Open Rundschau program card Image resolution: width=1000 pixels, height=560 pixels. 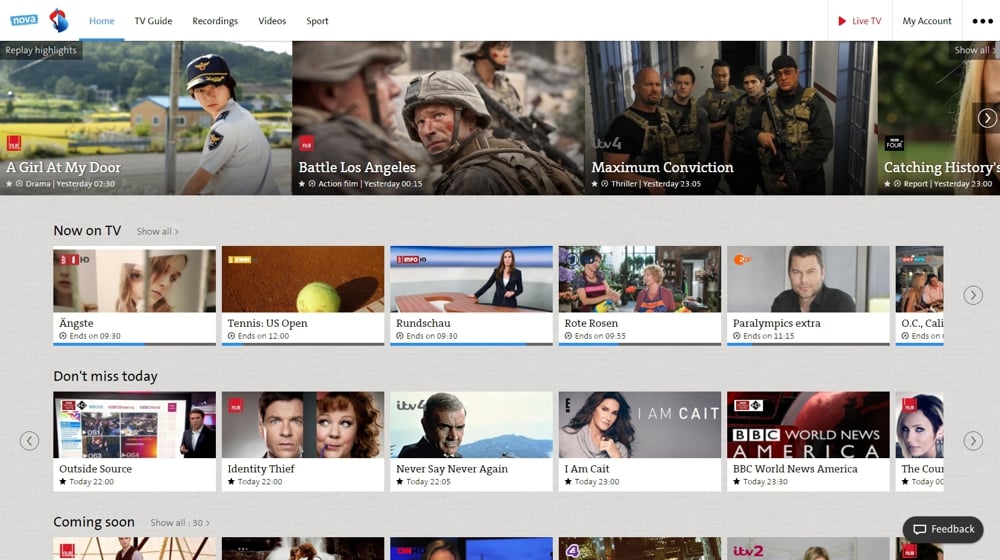point(471,296)
